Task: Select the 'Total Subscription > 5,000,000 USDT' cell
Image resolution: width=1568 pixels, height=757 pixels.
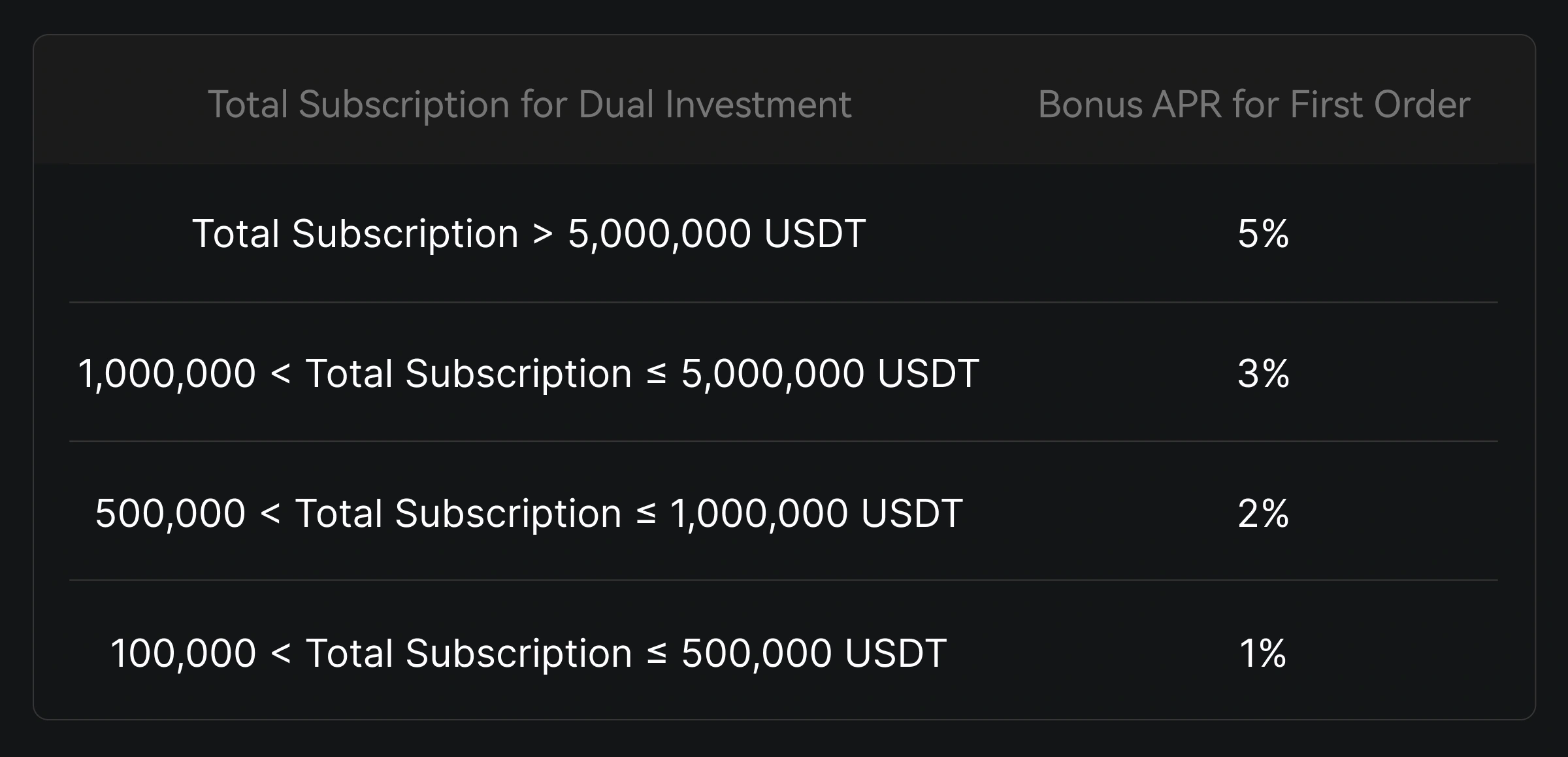Action: click(x=529, y=234)
